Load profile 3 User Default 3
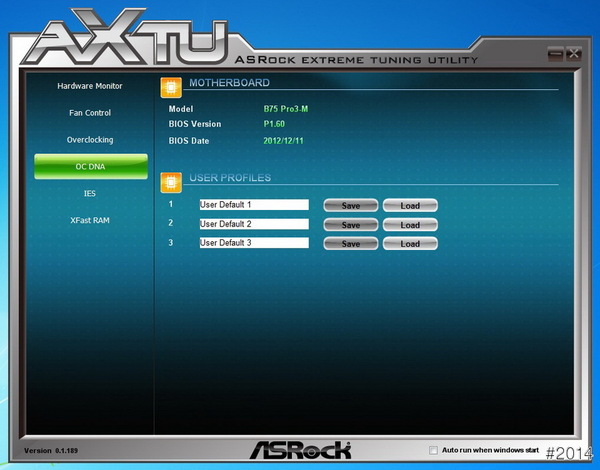Viewport: 600px width, 470px height. (410, 243)
